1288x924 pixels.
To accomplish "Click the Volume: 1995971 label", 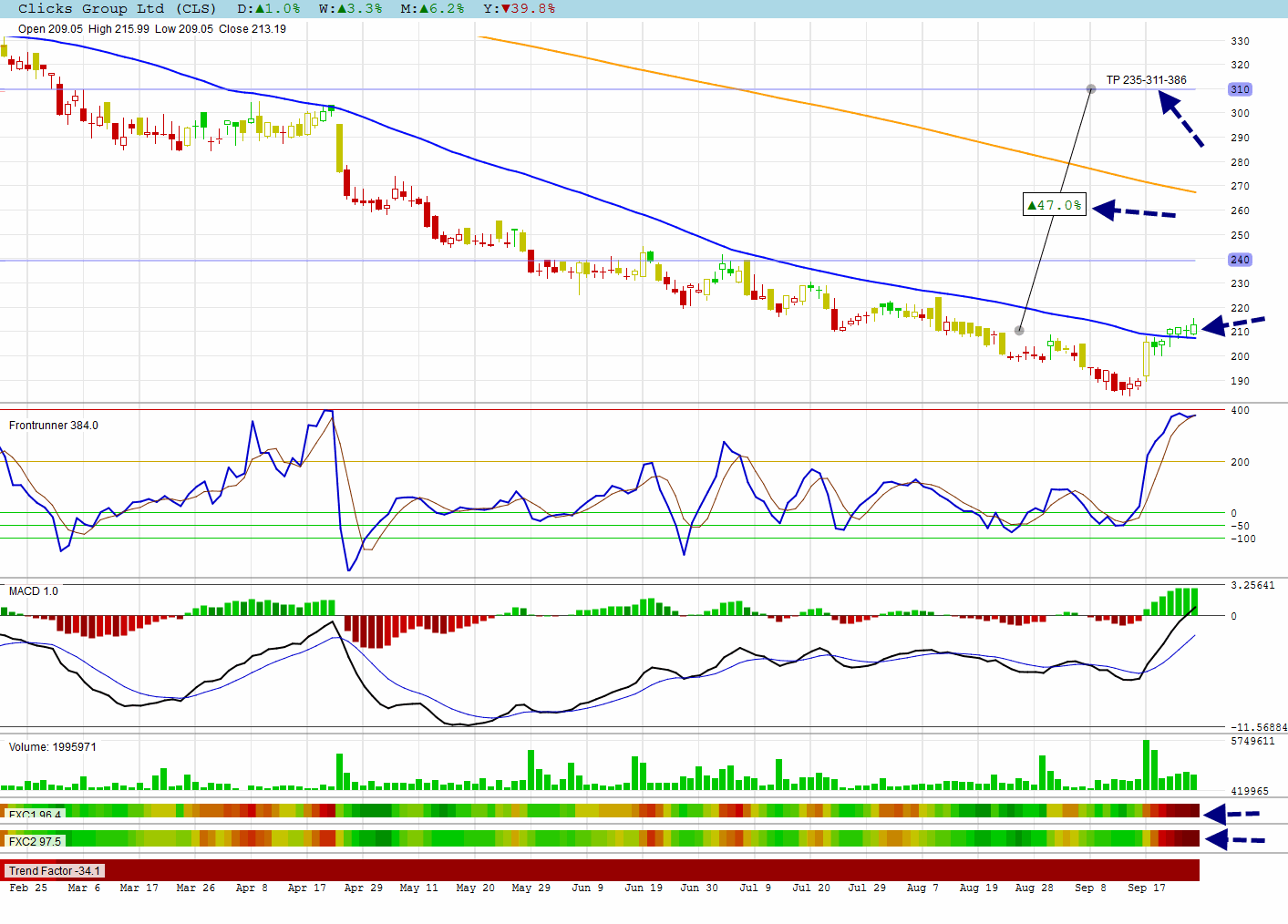I will 52,747.
